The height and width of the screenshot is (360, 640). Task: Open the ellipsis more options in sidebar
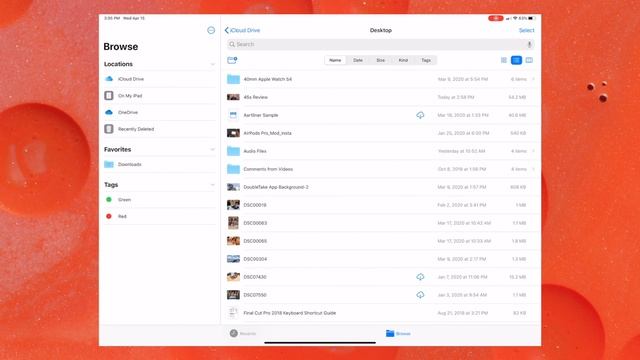211,30
